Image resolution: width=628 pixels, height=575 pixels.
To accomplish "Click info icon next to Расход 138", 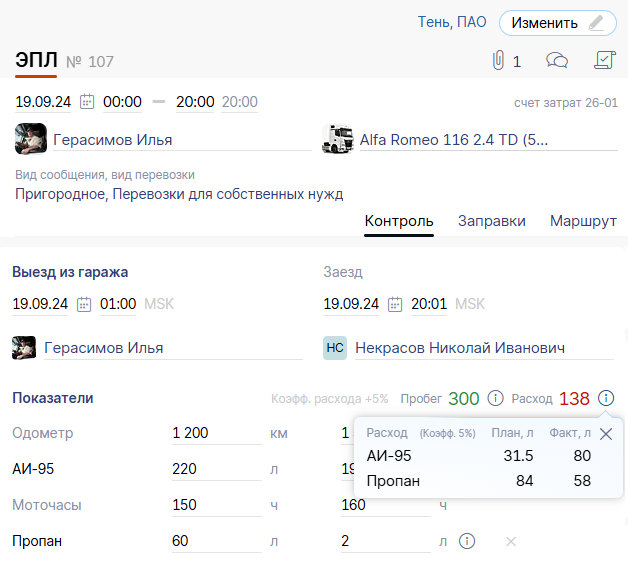I will pyautogui.click(x=606, y=398).
